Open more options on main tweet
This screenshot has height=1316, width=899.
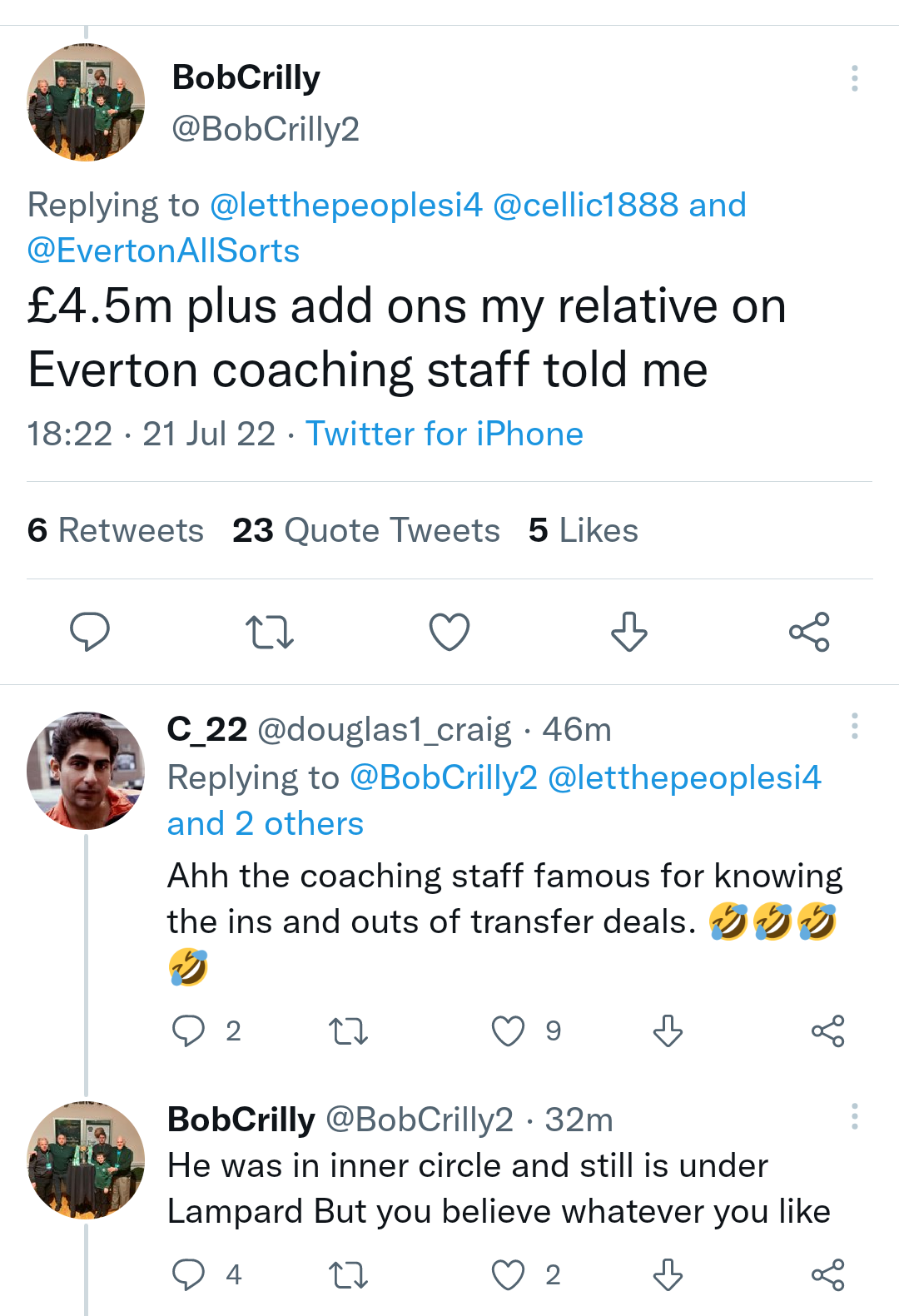[x=854, y=78]
